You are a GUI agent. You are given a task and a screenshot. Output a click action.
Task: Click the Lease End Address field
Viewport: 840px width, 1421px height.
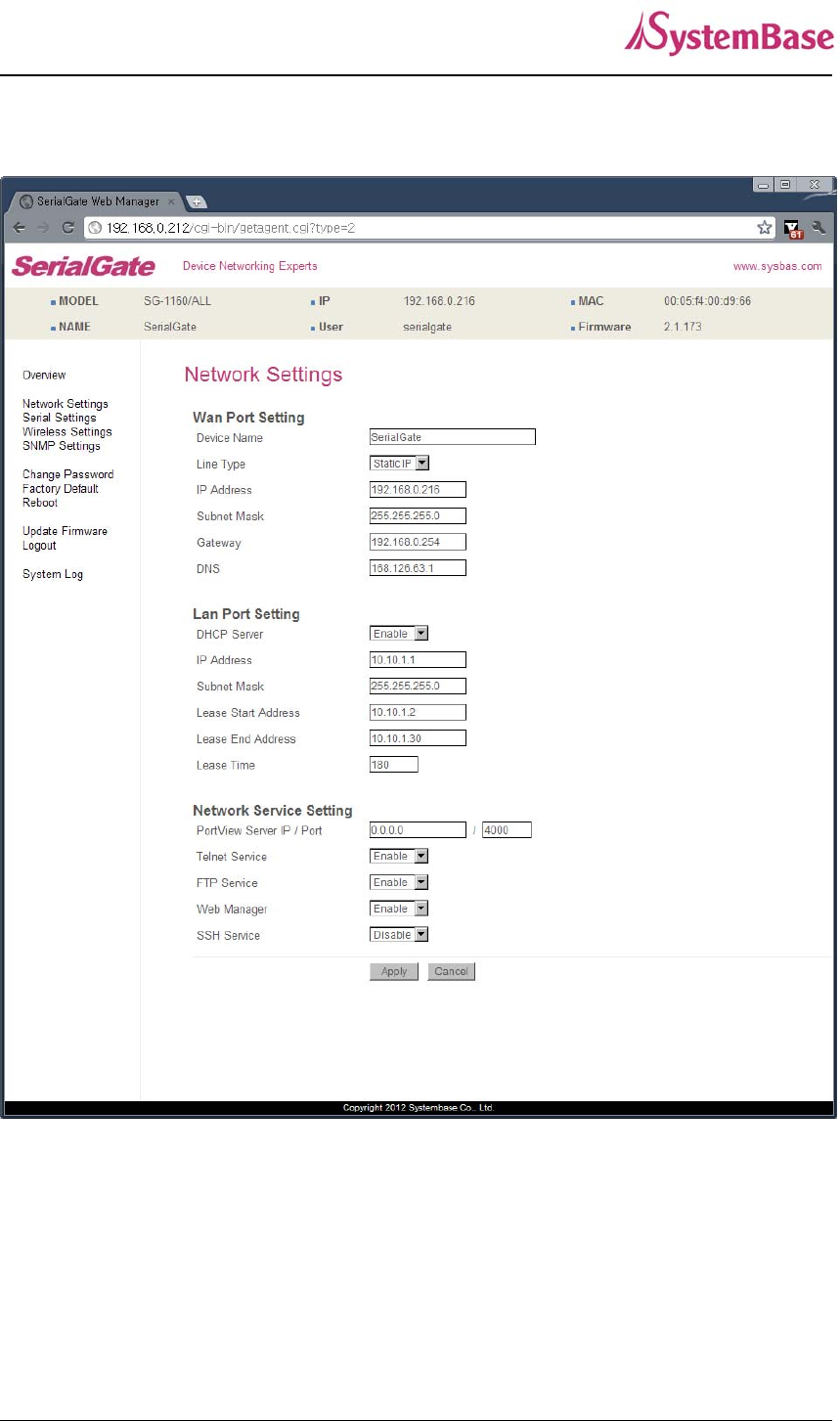418,738
